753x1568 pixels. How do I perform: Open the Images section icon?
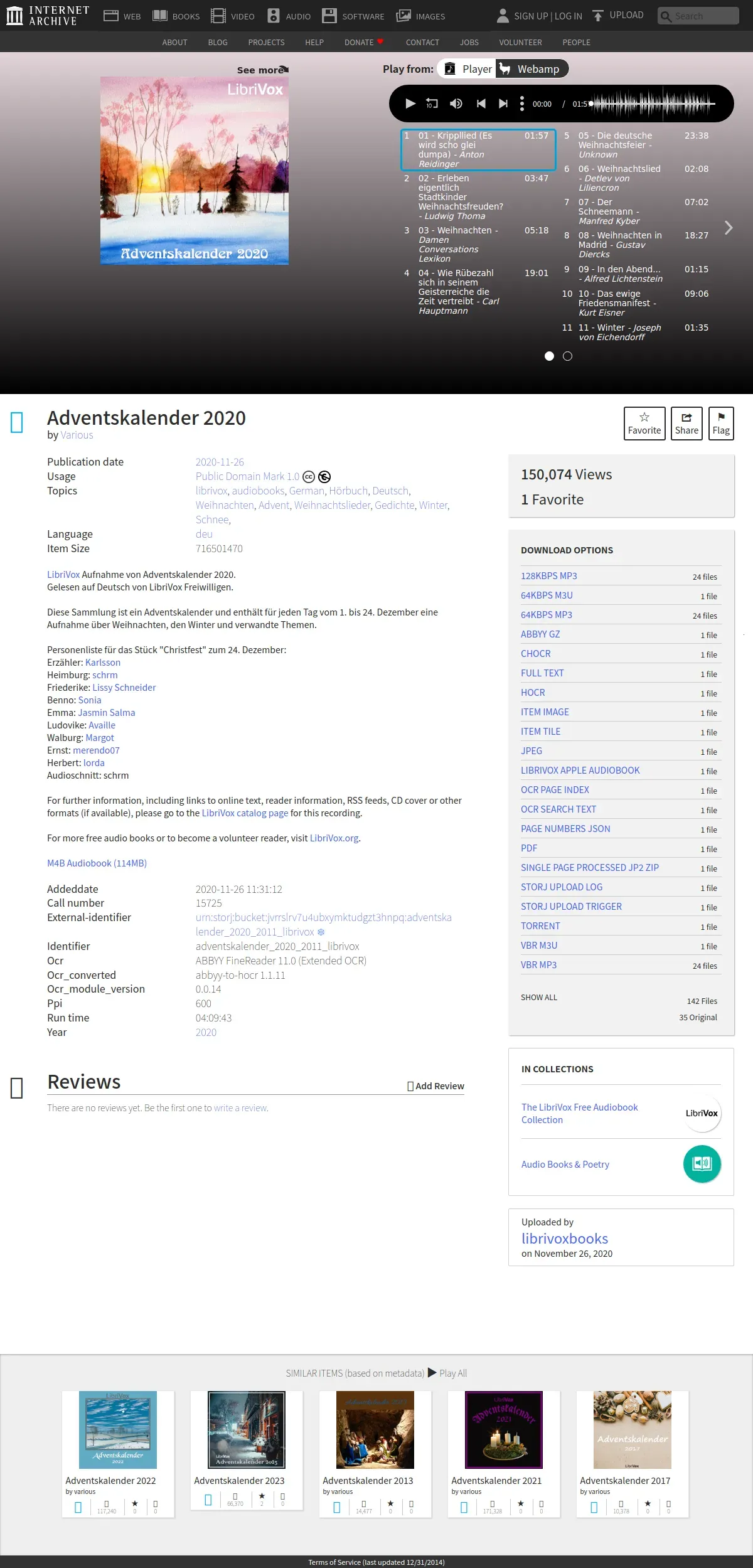pos(403,16)
